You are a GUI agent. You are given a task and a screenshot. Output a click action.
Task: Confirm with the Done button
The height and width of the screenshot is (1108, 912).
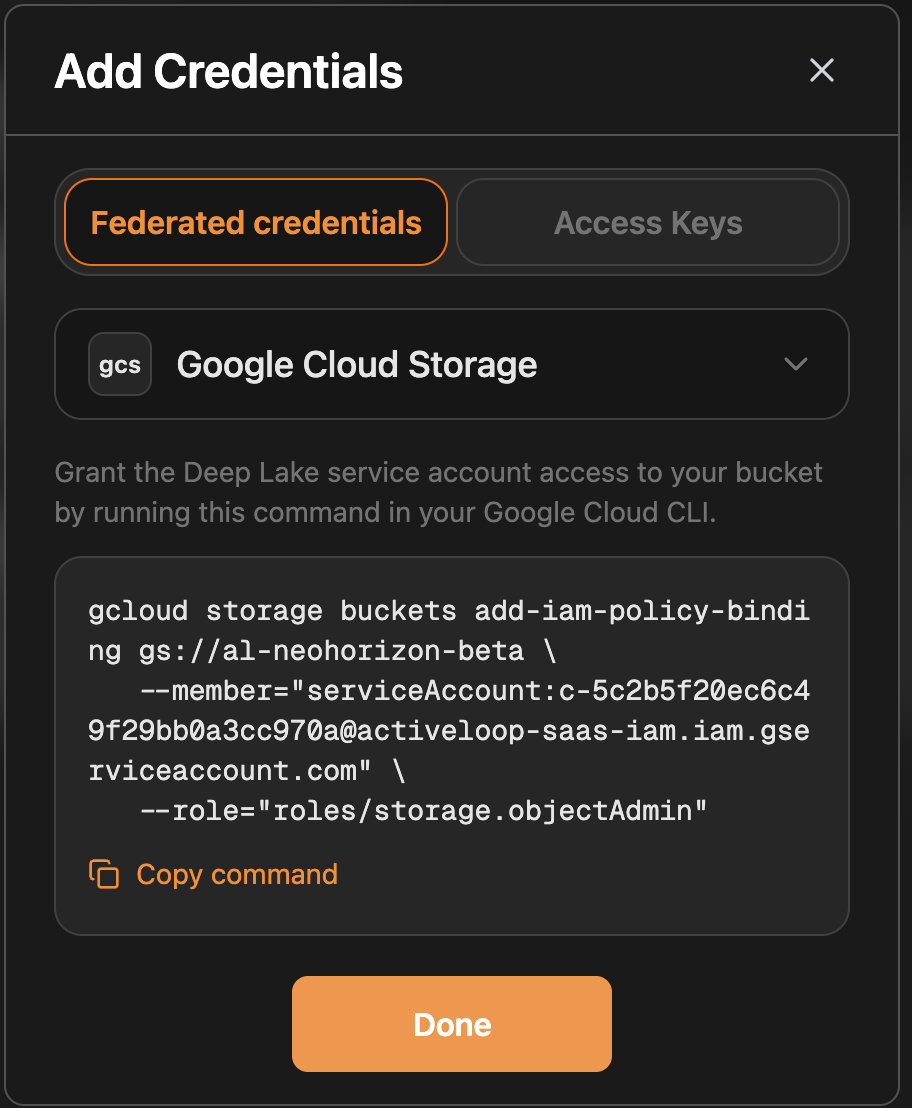(x=451, y=1024)
